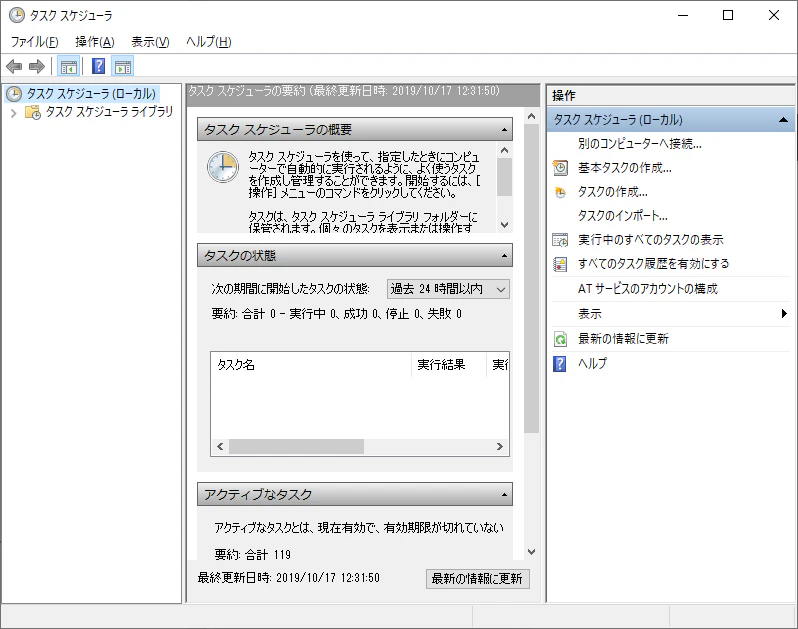Screen dimensions: 798x629
Task: Collapse タスク スケジューラ (ローカル) actions group
Action: (x=783, y=120)
